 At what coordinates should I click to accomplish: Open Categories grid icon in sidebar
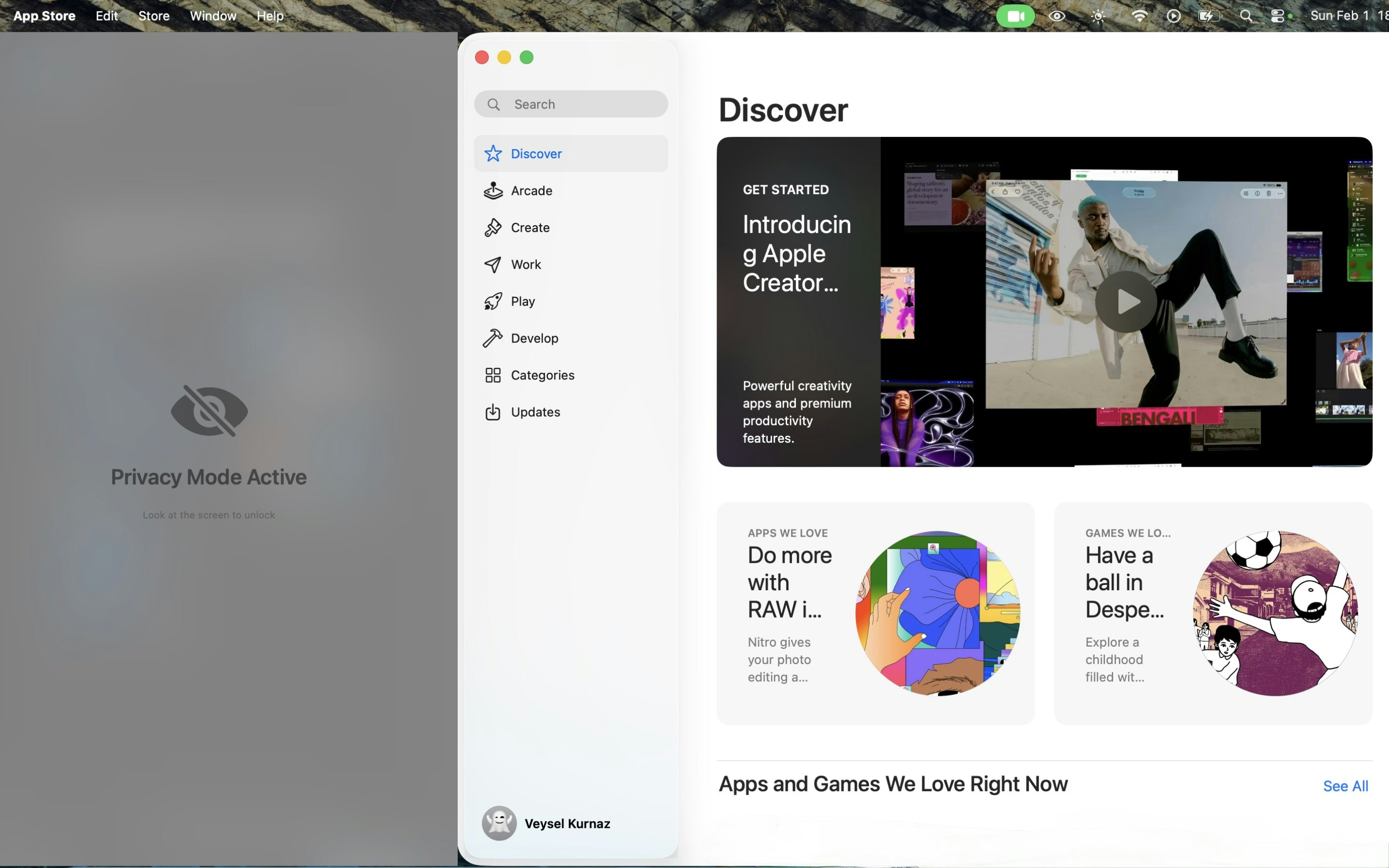[492, 376]
